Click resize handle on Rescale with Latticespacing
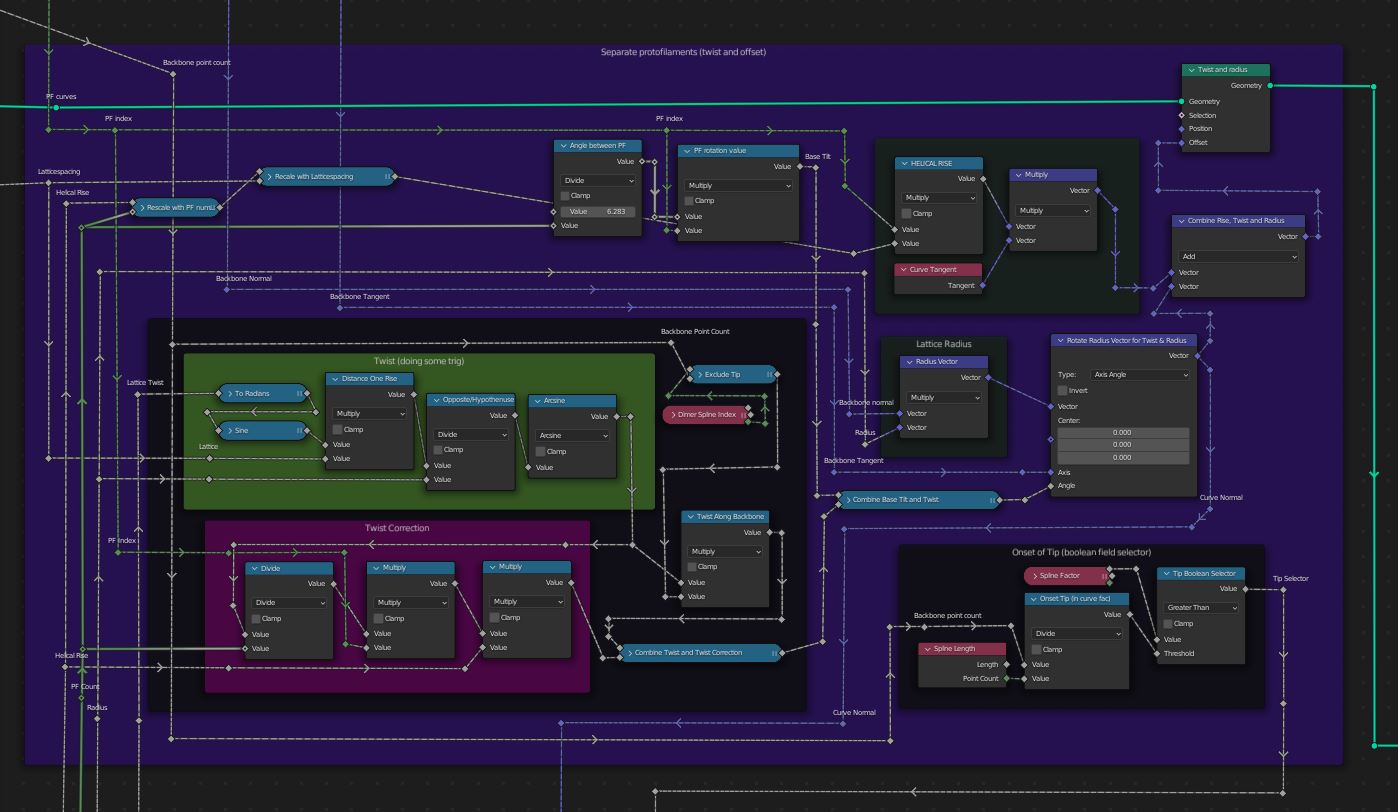 [x=388, y=177]
